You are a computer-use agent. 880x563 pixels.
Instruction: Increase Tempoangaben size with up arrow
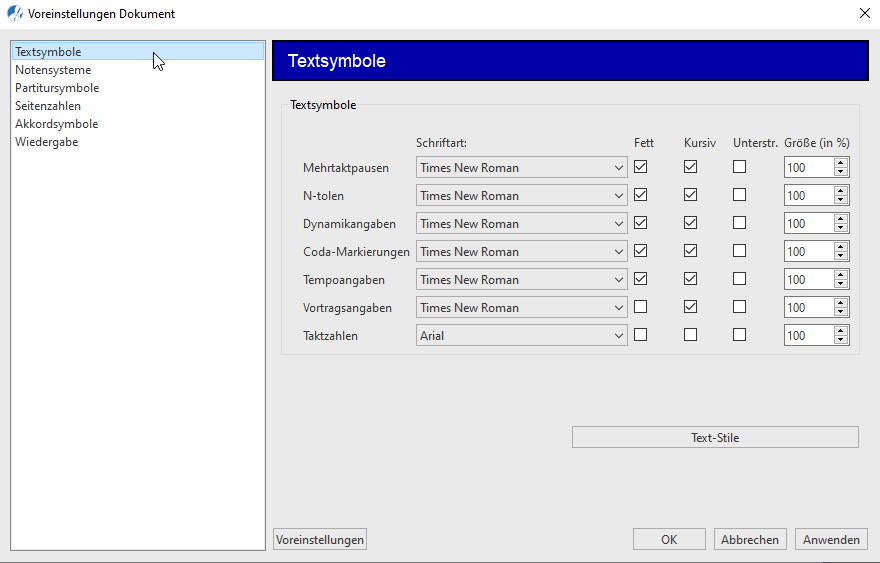click(x=841, y=275)
